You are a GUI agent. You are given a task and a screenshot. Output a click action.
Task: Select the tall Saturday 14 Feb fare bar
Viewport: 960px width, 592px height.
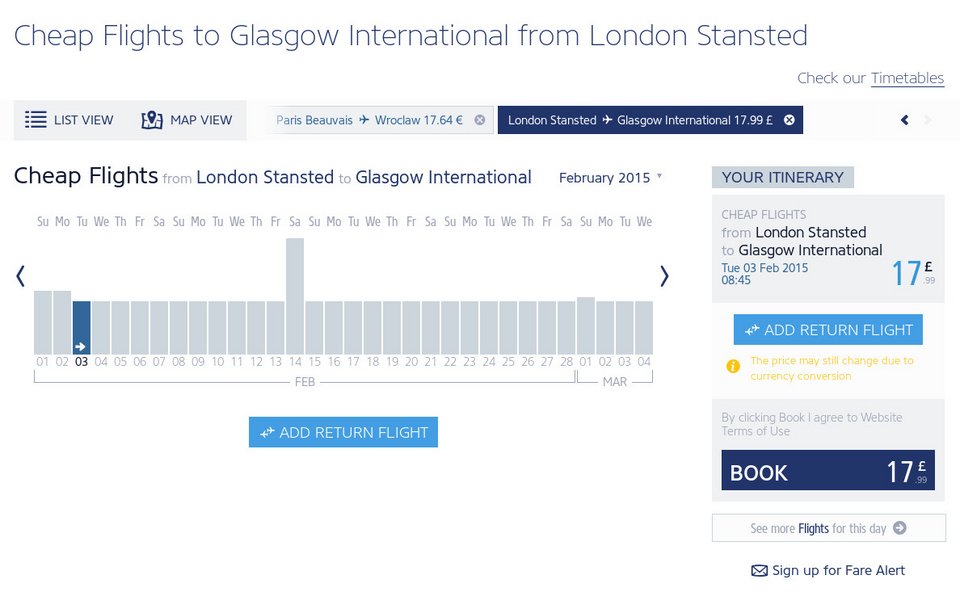pos(295,295)
